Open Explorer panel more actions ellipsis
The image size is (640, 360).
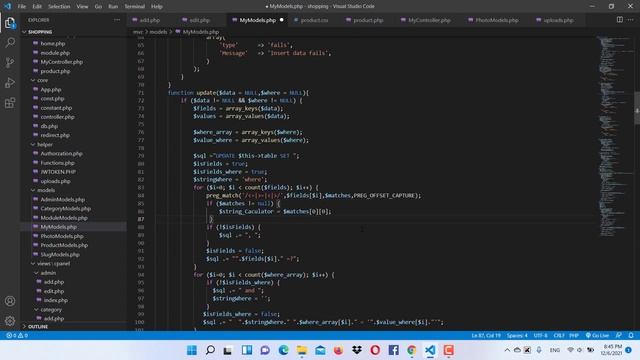(117, 20)
